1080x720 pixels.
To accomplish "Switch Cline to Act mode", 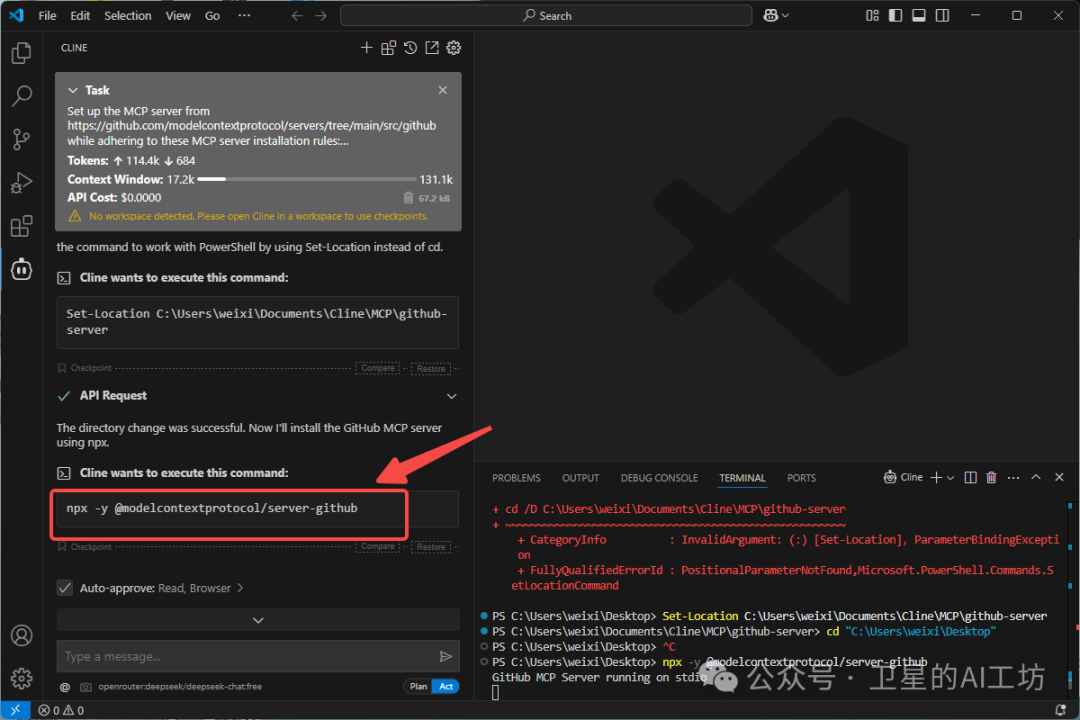I will click(446, 686).
